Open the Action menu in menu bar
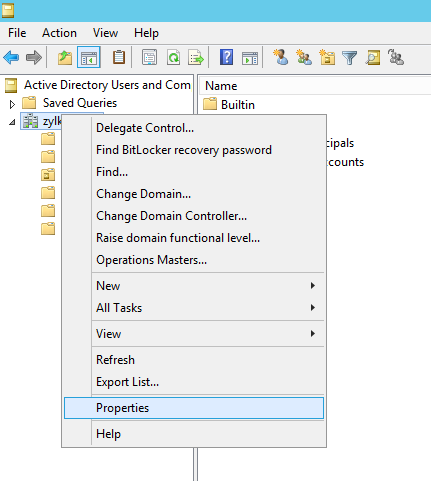431x481 pixels. point(59,33)
